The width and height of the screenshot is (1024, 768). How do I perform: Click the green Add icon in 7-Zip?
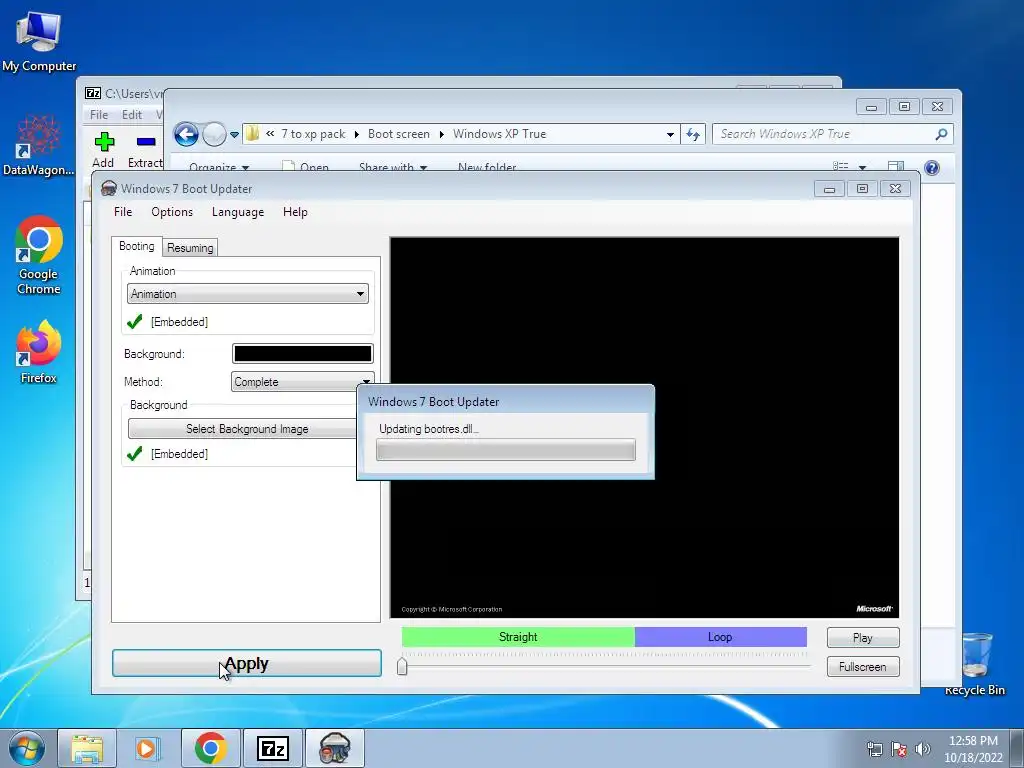click(x=104, y=142)
